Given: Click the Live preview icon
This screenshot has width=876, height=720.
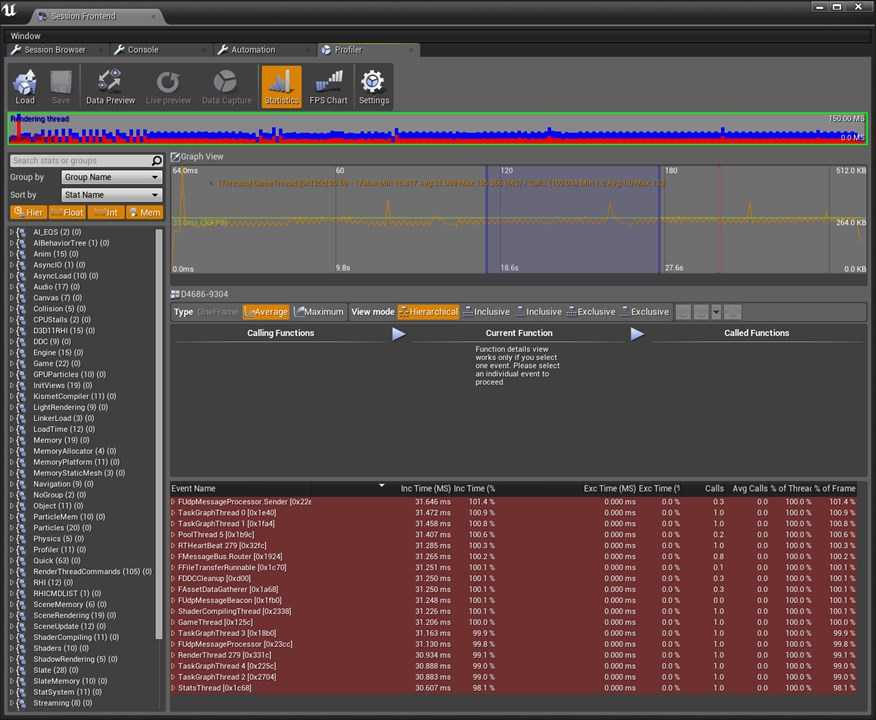Looking at the screenshot, I should pyautogui.click(x=168, y=82).
